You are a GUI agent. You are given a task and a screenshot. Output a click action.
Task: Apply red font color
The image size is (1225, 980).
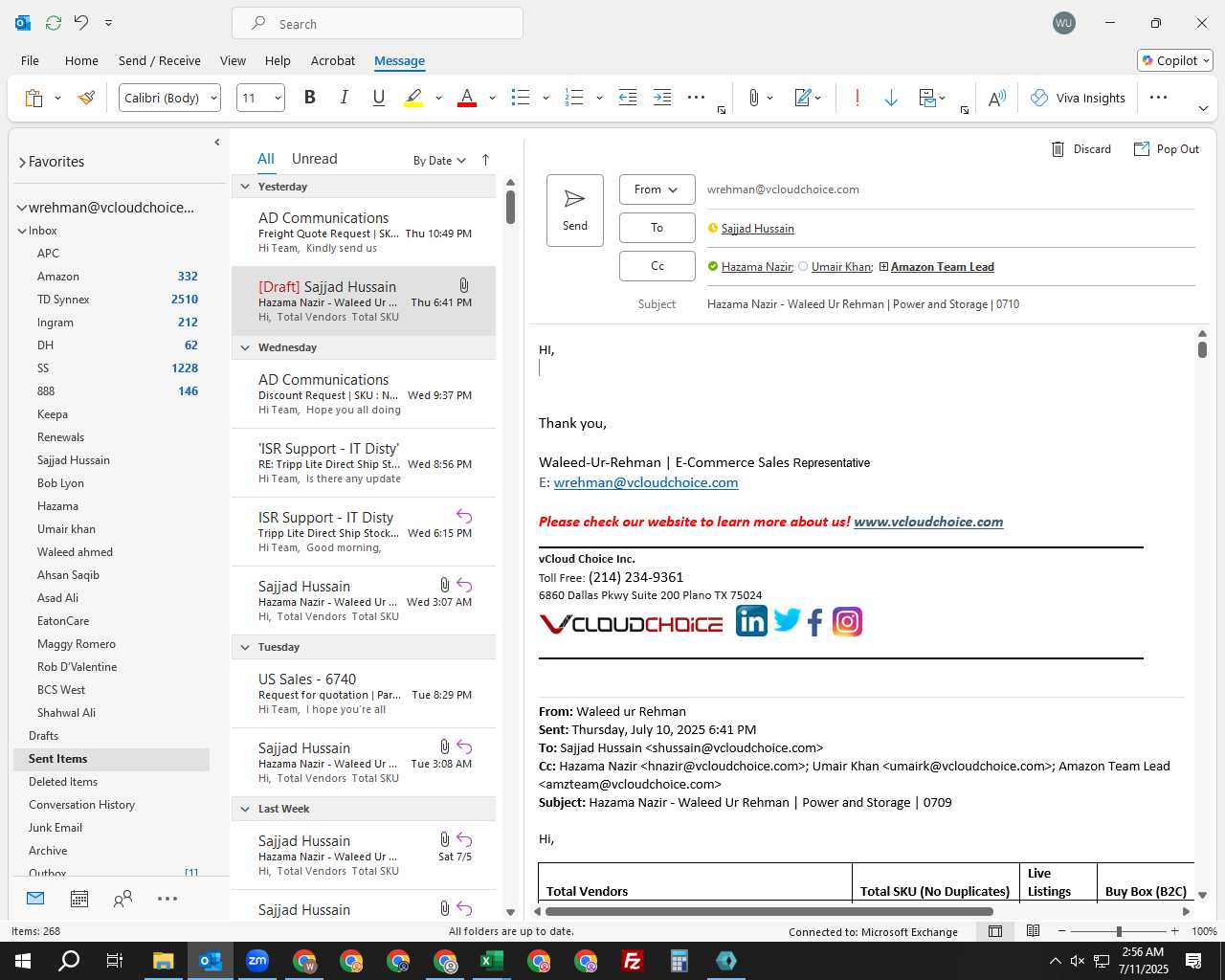[467, 98]
